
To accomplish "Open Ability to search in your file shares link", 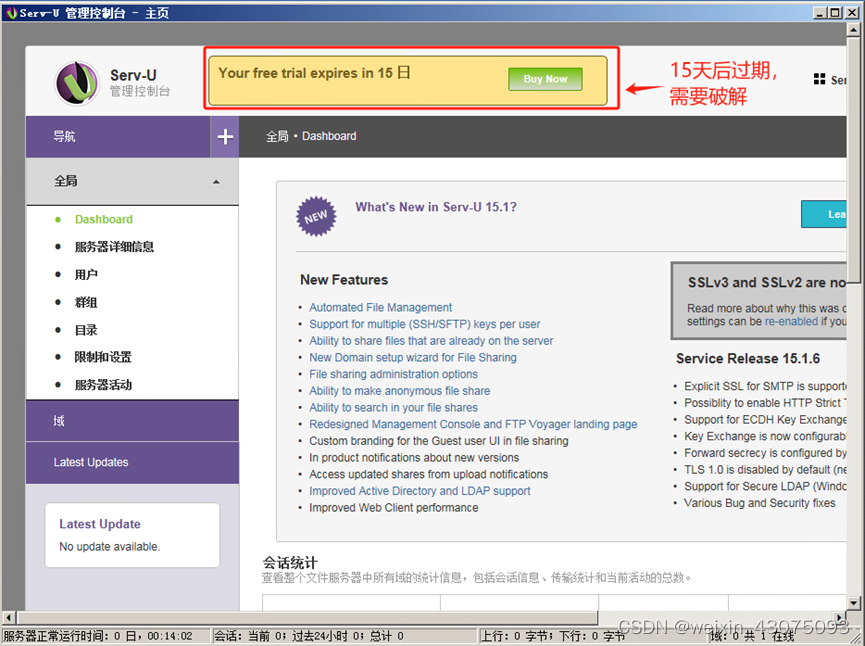I will pos(393,407).
